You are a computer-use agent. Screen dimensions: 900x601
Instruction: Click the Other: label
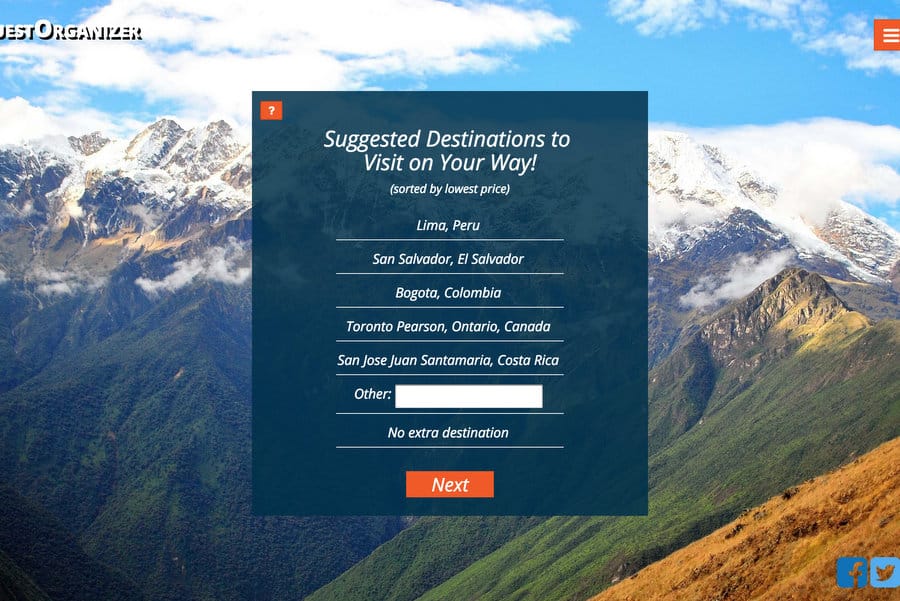pos(373,394)
